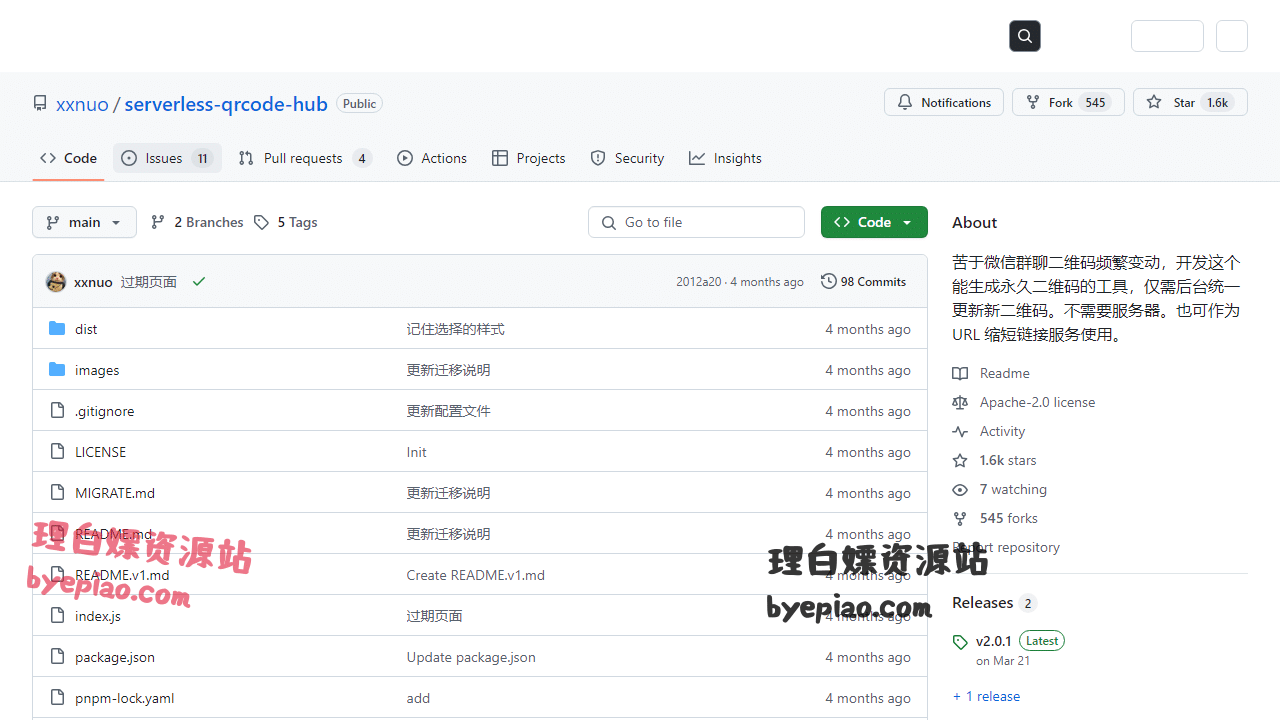1280x720 pixels.
Task: Open the index.js file
Action: (x=98, y=616)
